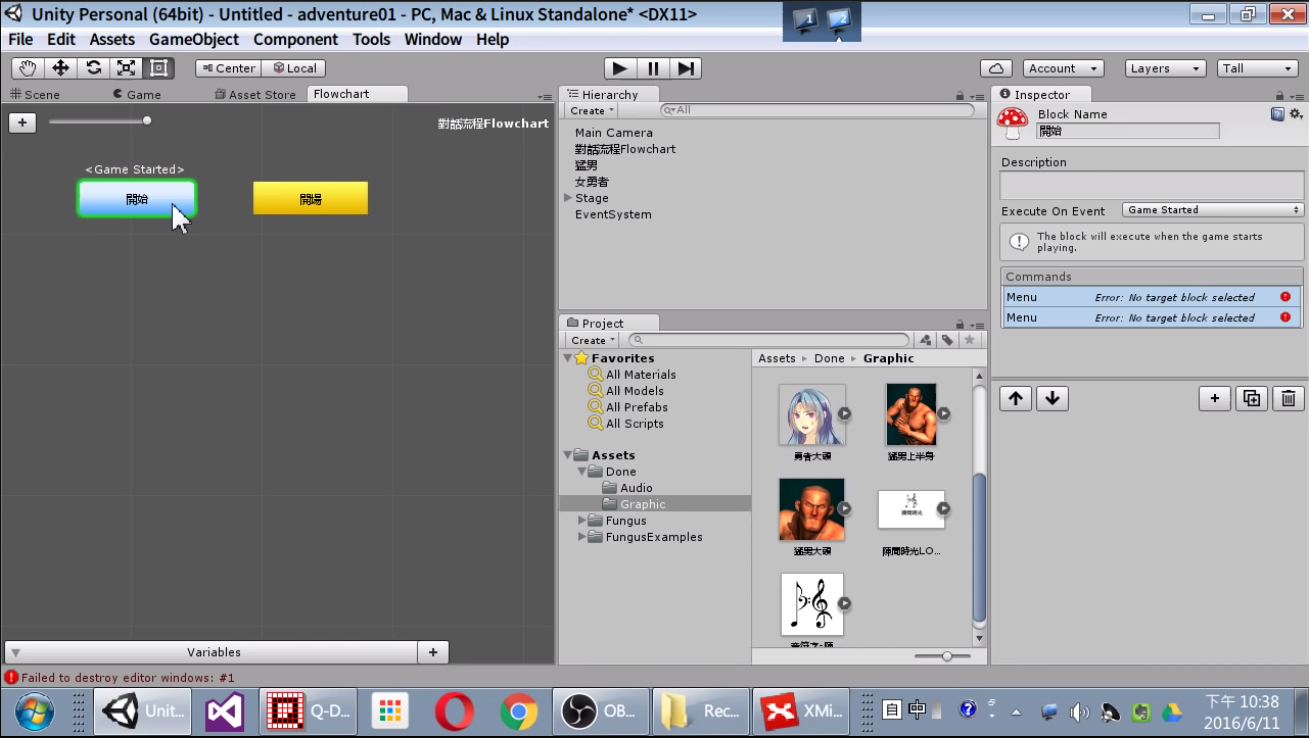Screen dimensions: 1309x738
Task: Toggle the Hierarchy panel lock
Action: tap(960, 96)
